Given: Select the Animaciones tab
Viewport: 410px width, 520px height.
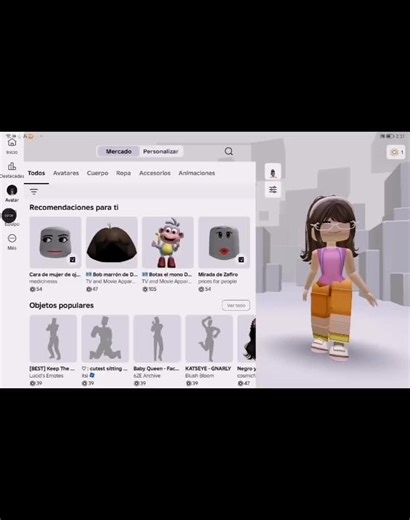Looking at the screenshot, I should [x=197, y=173].
